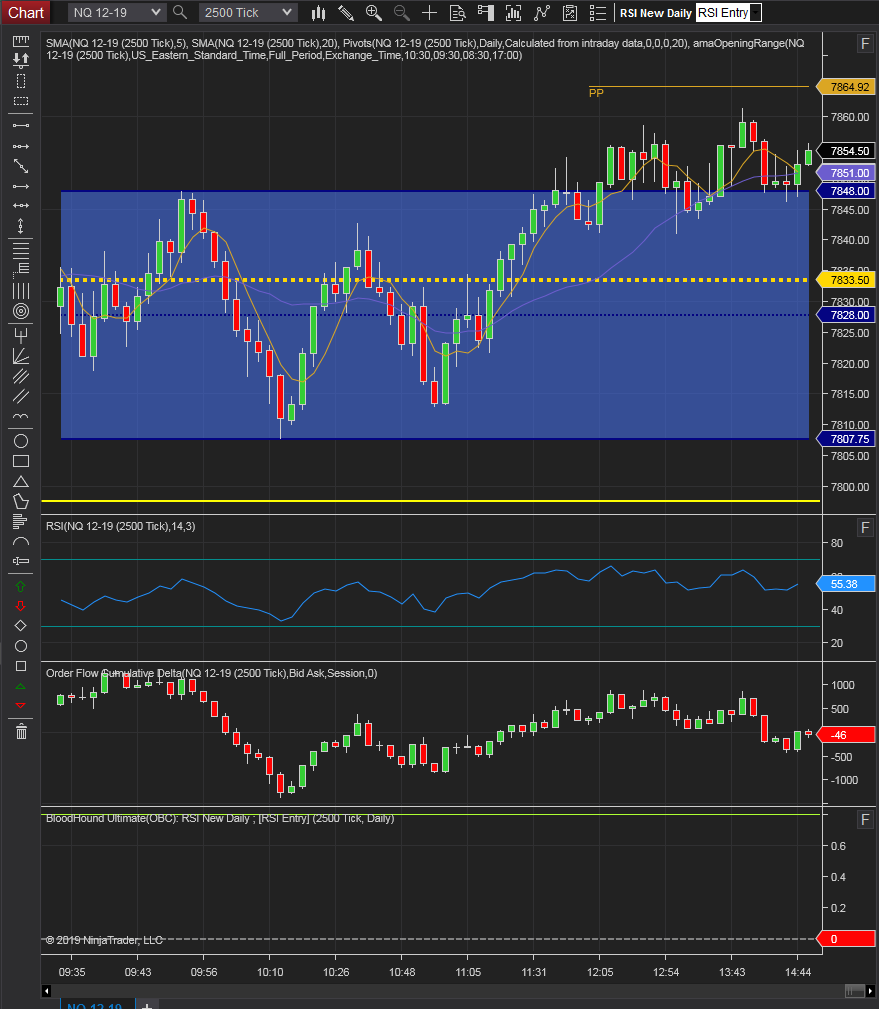Select the Gann Fan tool
879x1009 pixels.
21,356
